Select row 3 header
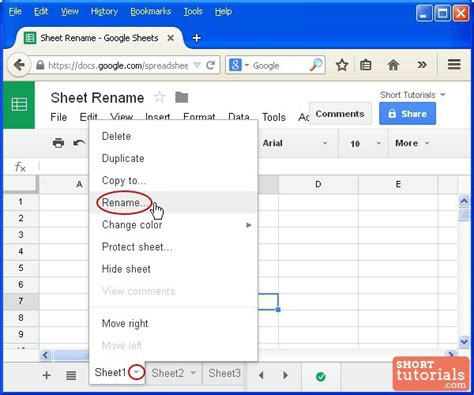 pyautogui.click(x=21, y=235)
